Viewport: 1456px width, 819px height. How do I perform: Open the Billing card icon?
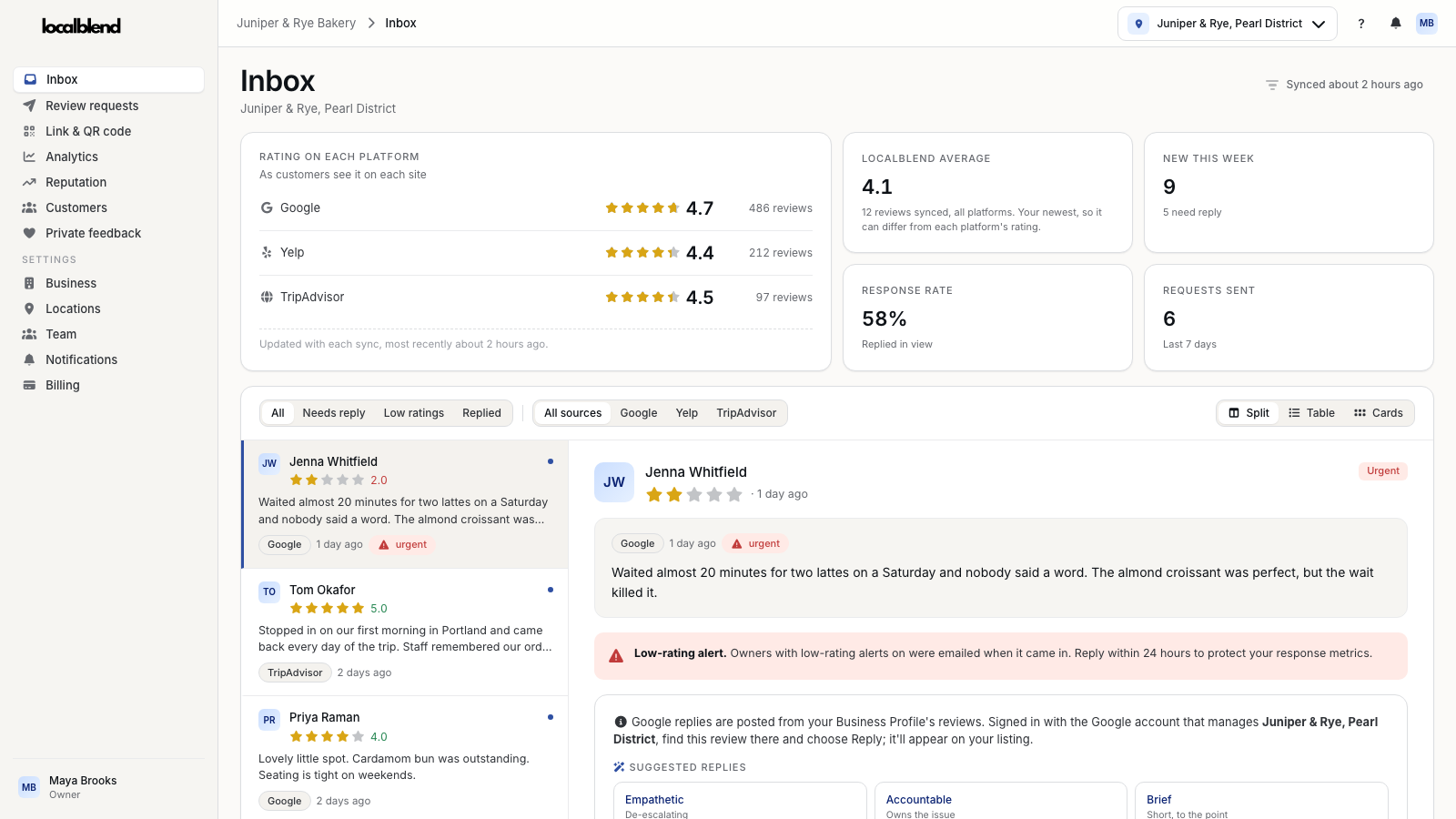(x=29, y=385)
